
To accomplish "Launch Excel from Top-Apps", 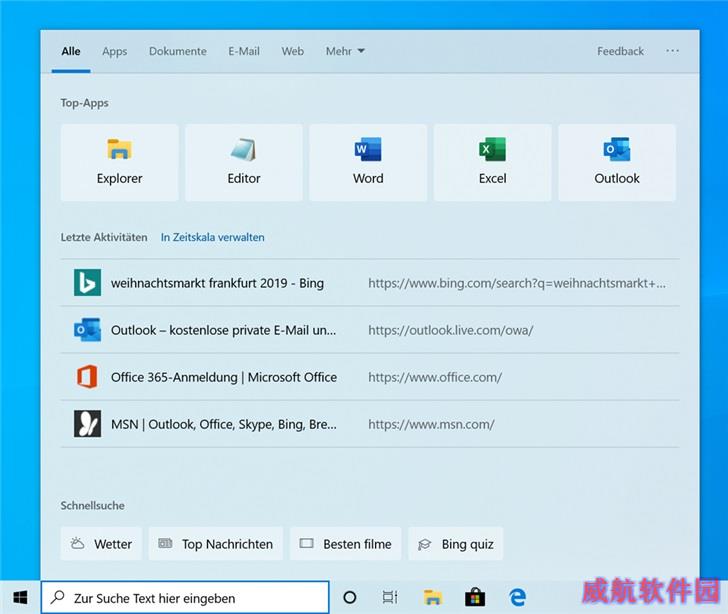I will [493, 163].
